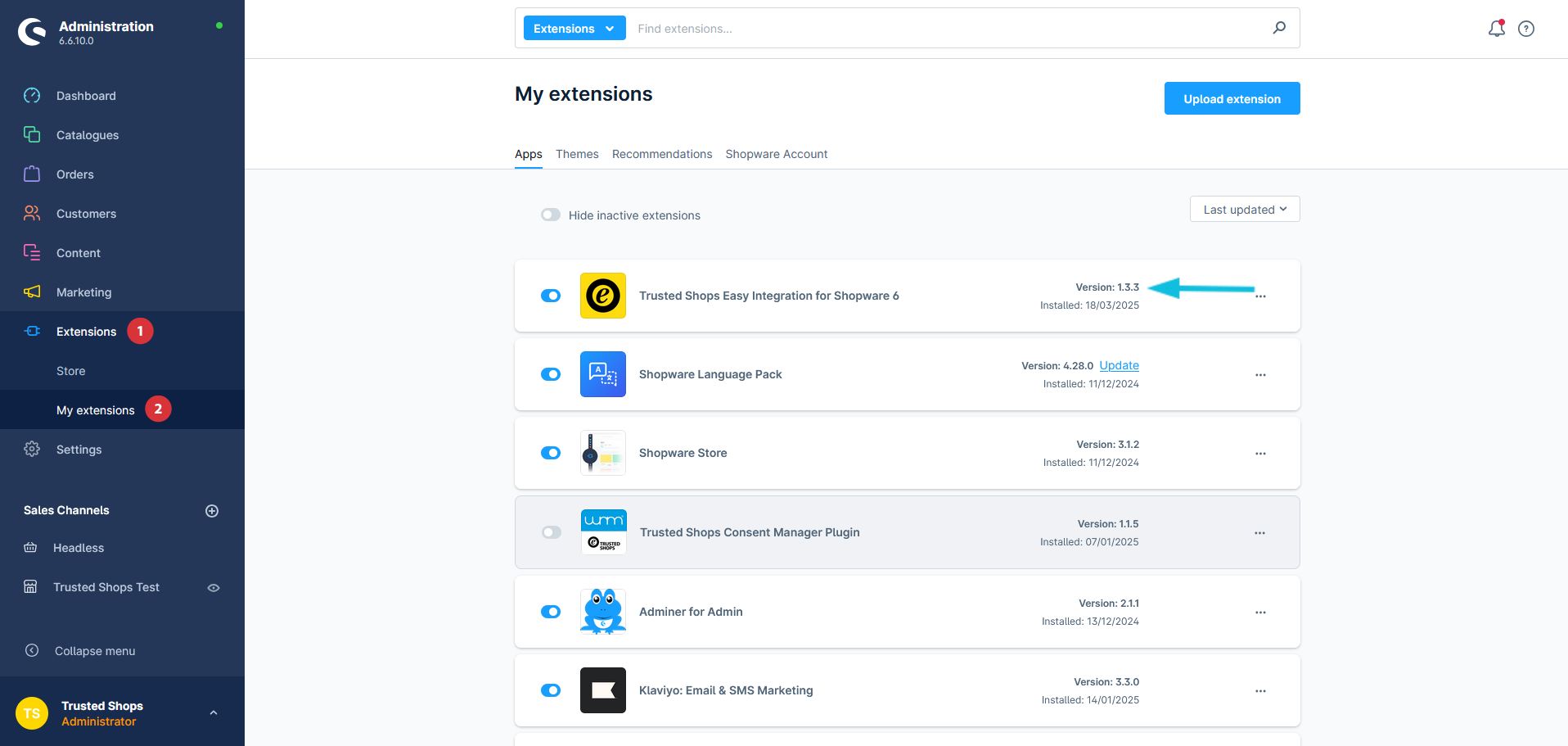Open the Shopware logo in the sidebar

tap(31, 31)
